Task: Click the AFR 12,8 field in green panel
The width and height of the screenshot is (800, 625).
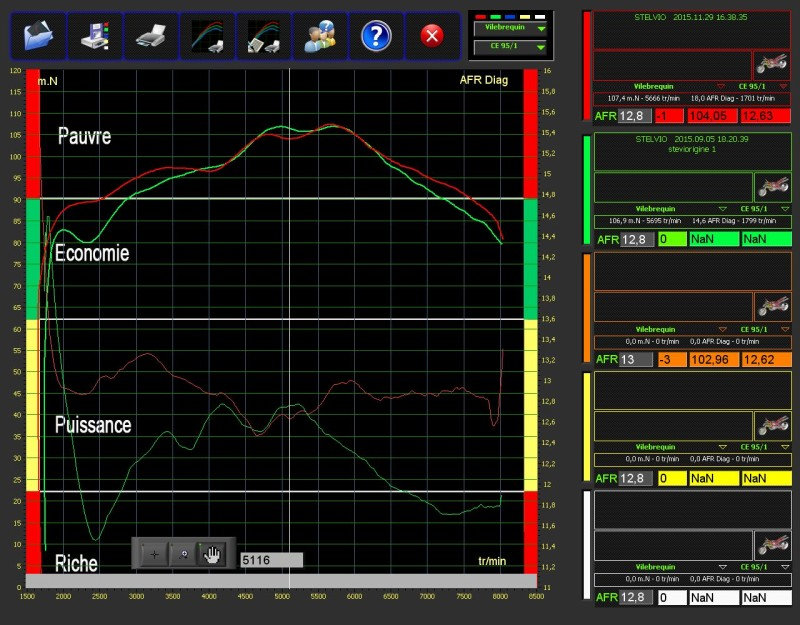Action: tap(637, 239)
